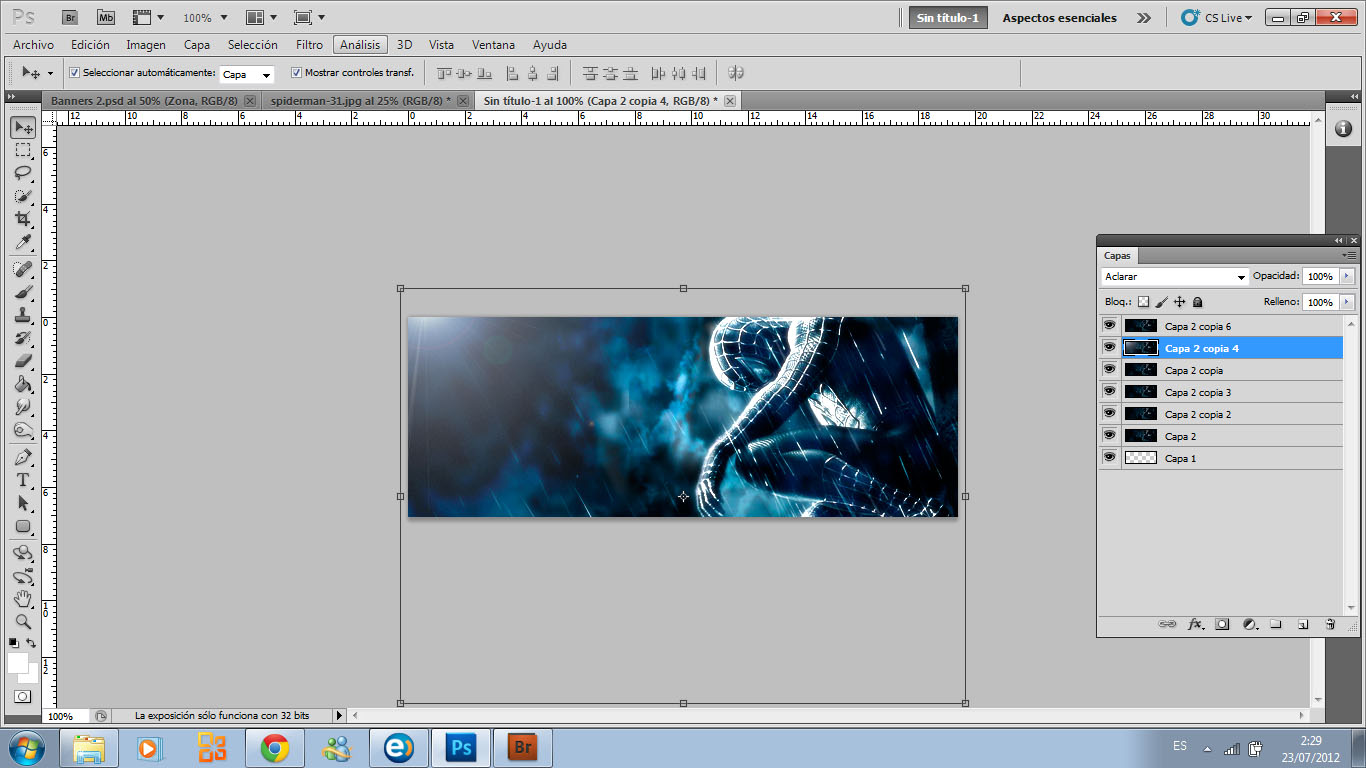Open the CS Live button
Image resolution: width=1366 pixels, height=768 pixels.
coord(1217,18)
